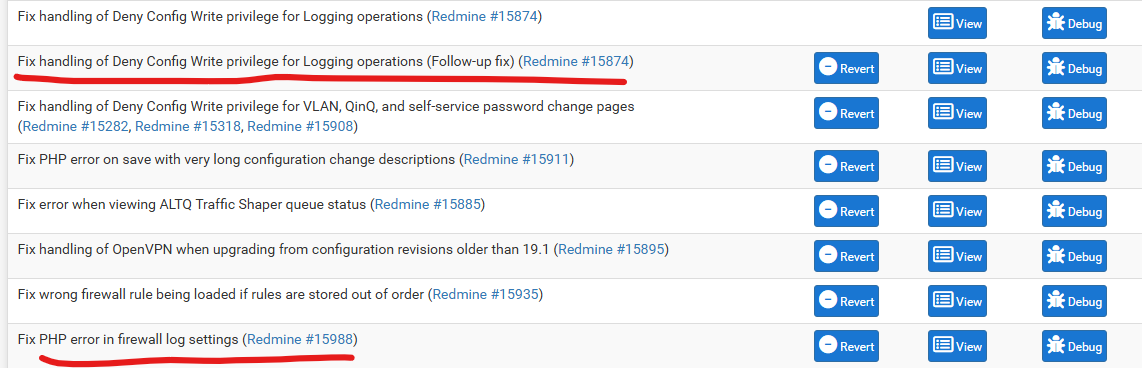Viewport: 1142px width, 368px height.
Task: Revert the OpenVPN upgrade handling patch
Action: click(x=846, y=257)
